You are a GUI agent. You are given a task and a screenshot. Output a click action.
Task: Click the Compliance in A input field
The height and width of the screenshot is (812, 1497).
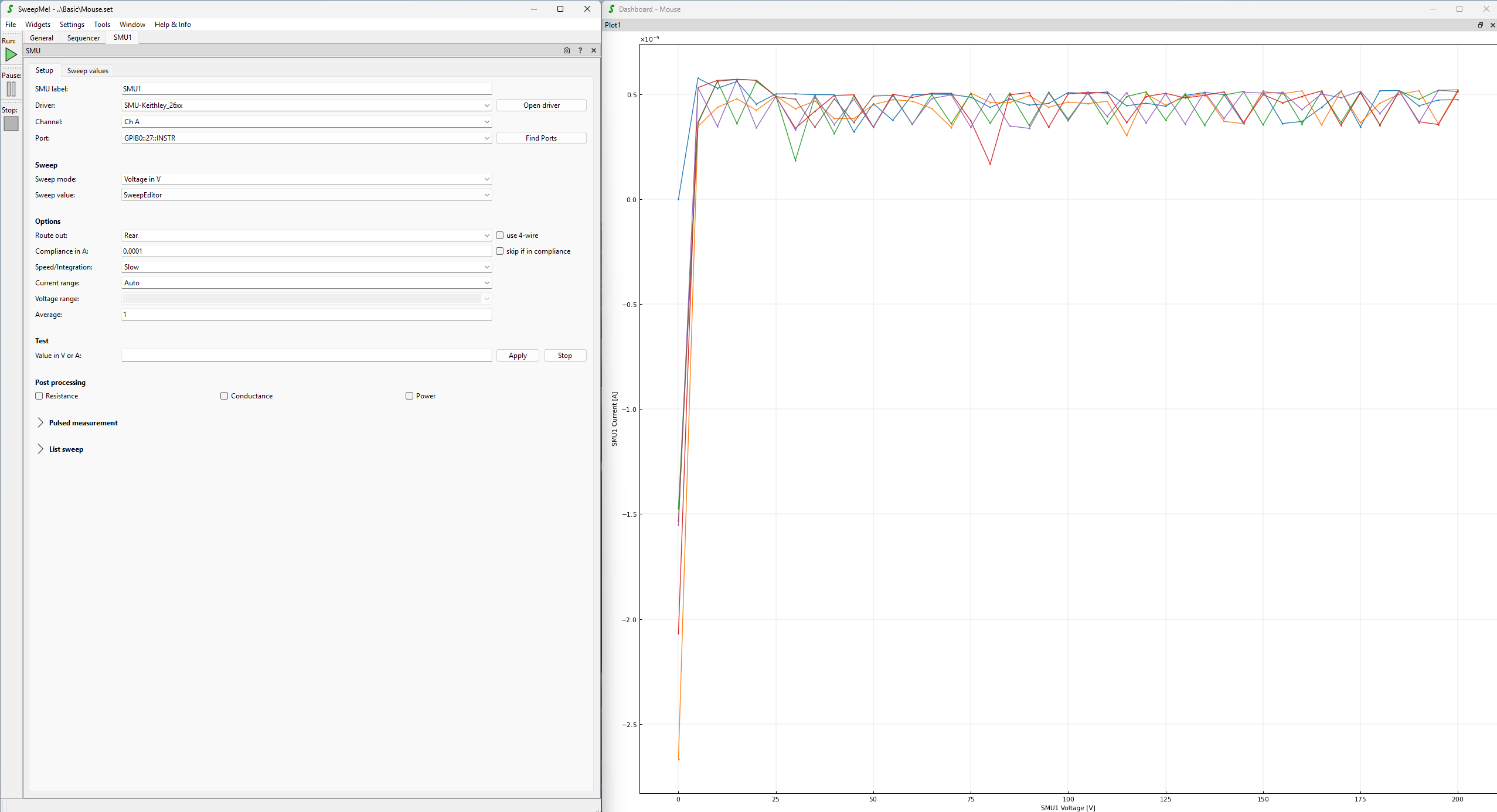[x=306, y=251]
